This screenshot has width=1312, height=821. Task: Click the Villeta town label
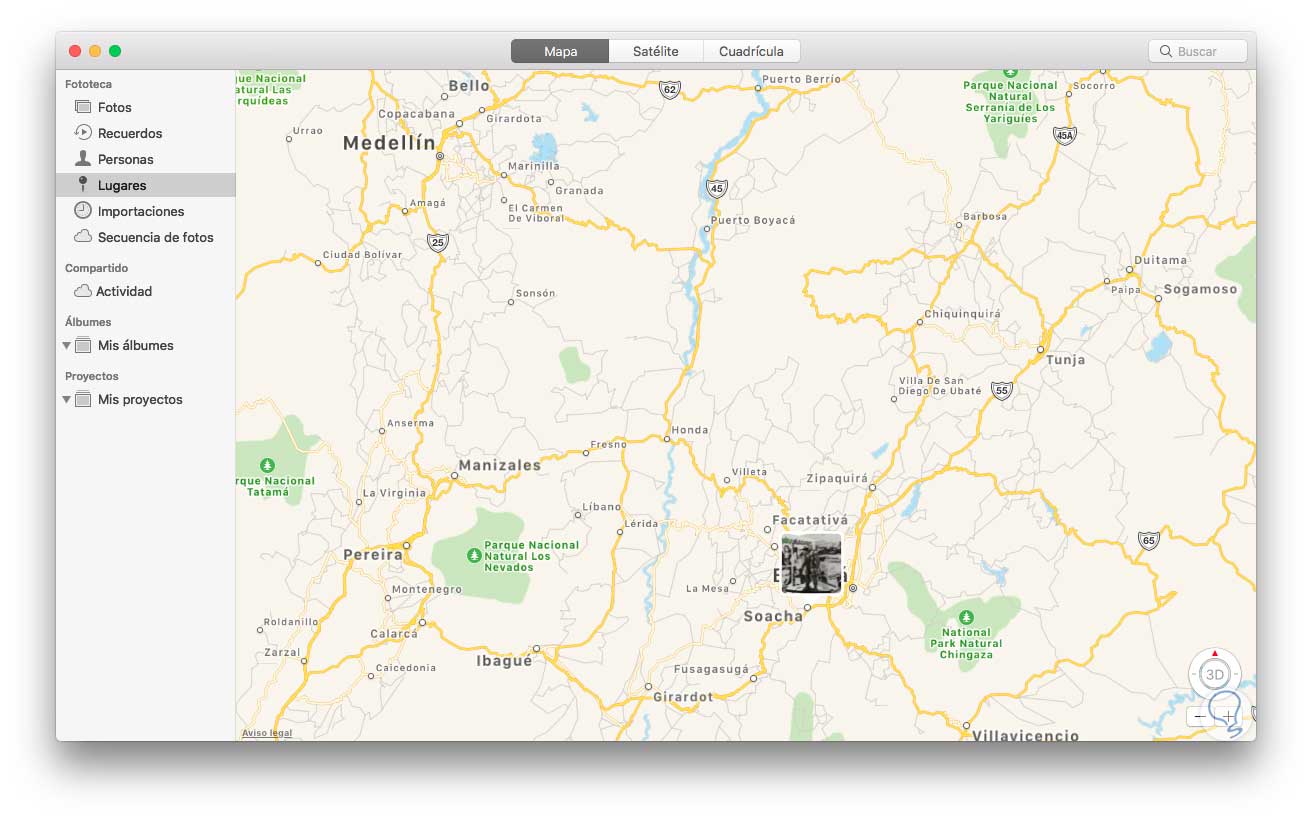click(749, 472)
